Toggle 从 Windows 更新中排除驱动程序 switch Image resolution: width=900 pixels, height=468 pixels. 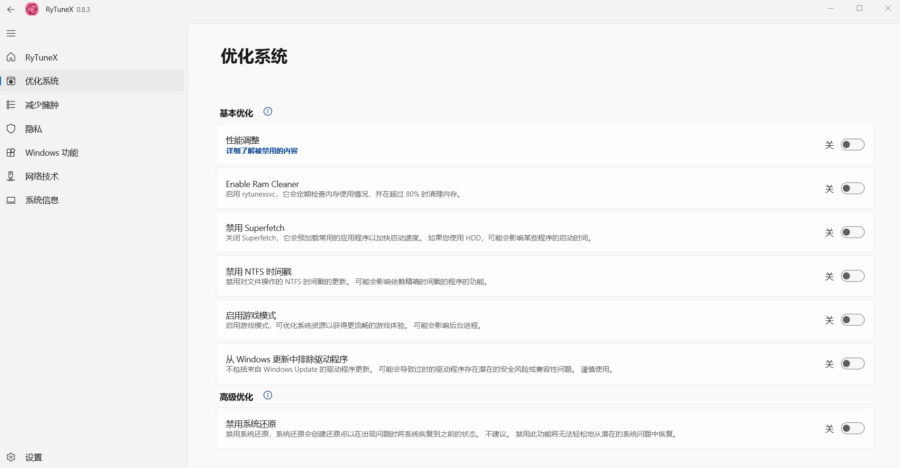tap(852, 363)
